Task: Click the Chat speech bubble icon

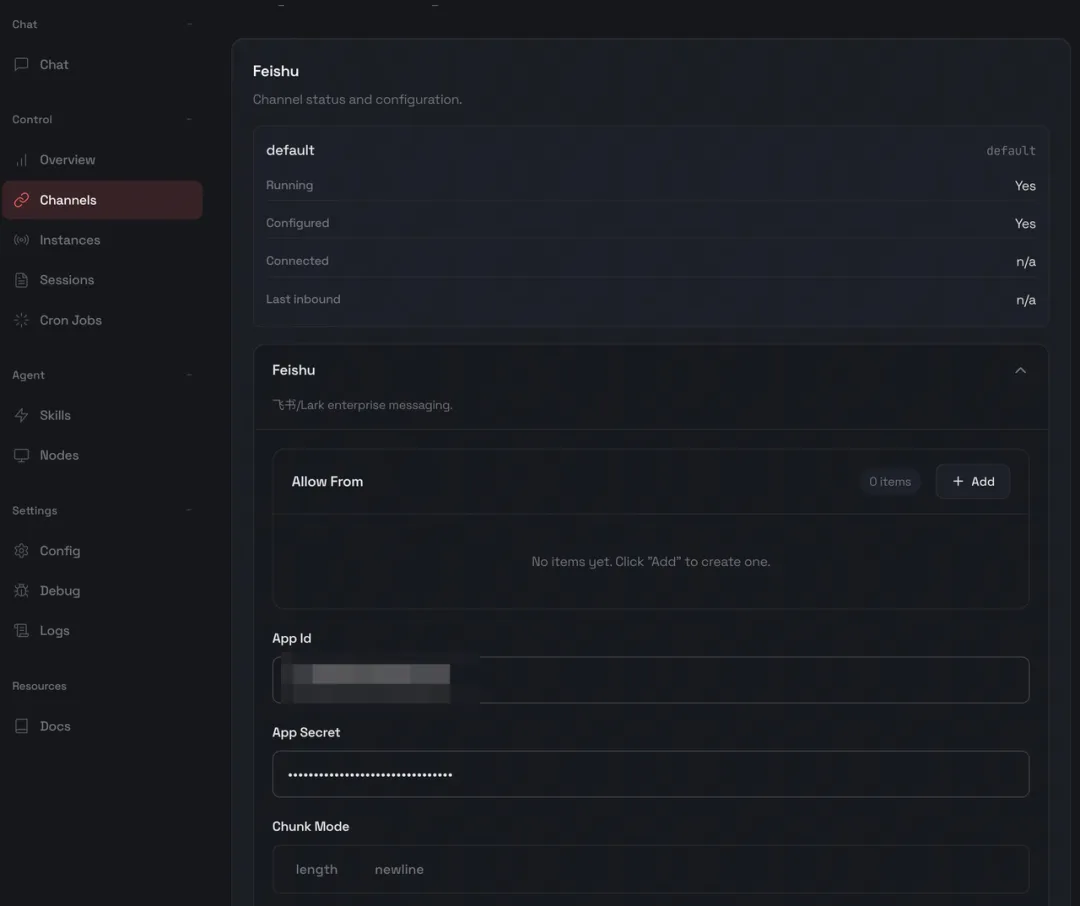Action: 21,64
